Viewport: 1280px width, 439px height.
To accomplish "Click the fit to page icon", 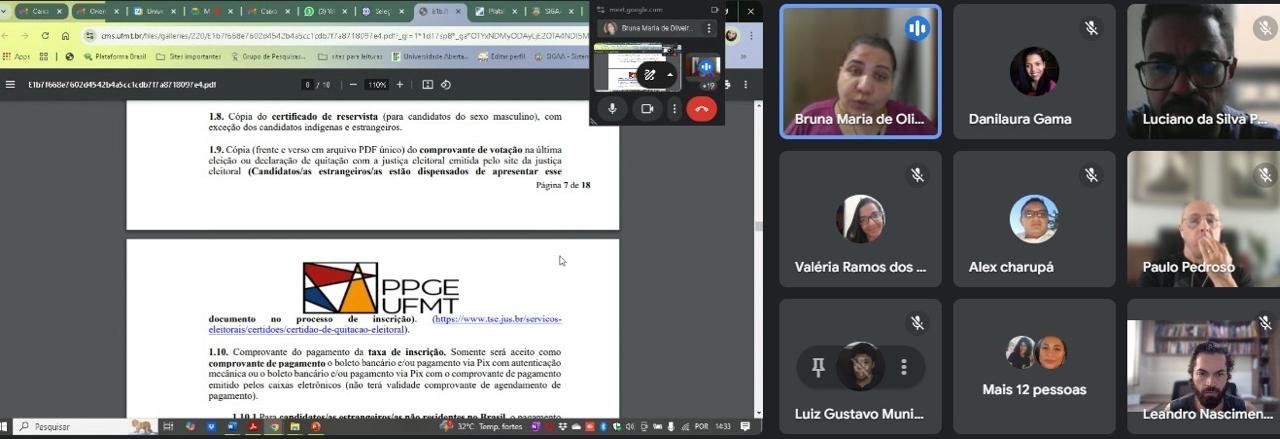I will [428, 85].
